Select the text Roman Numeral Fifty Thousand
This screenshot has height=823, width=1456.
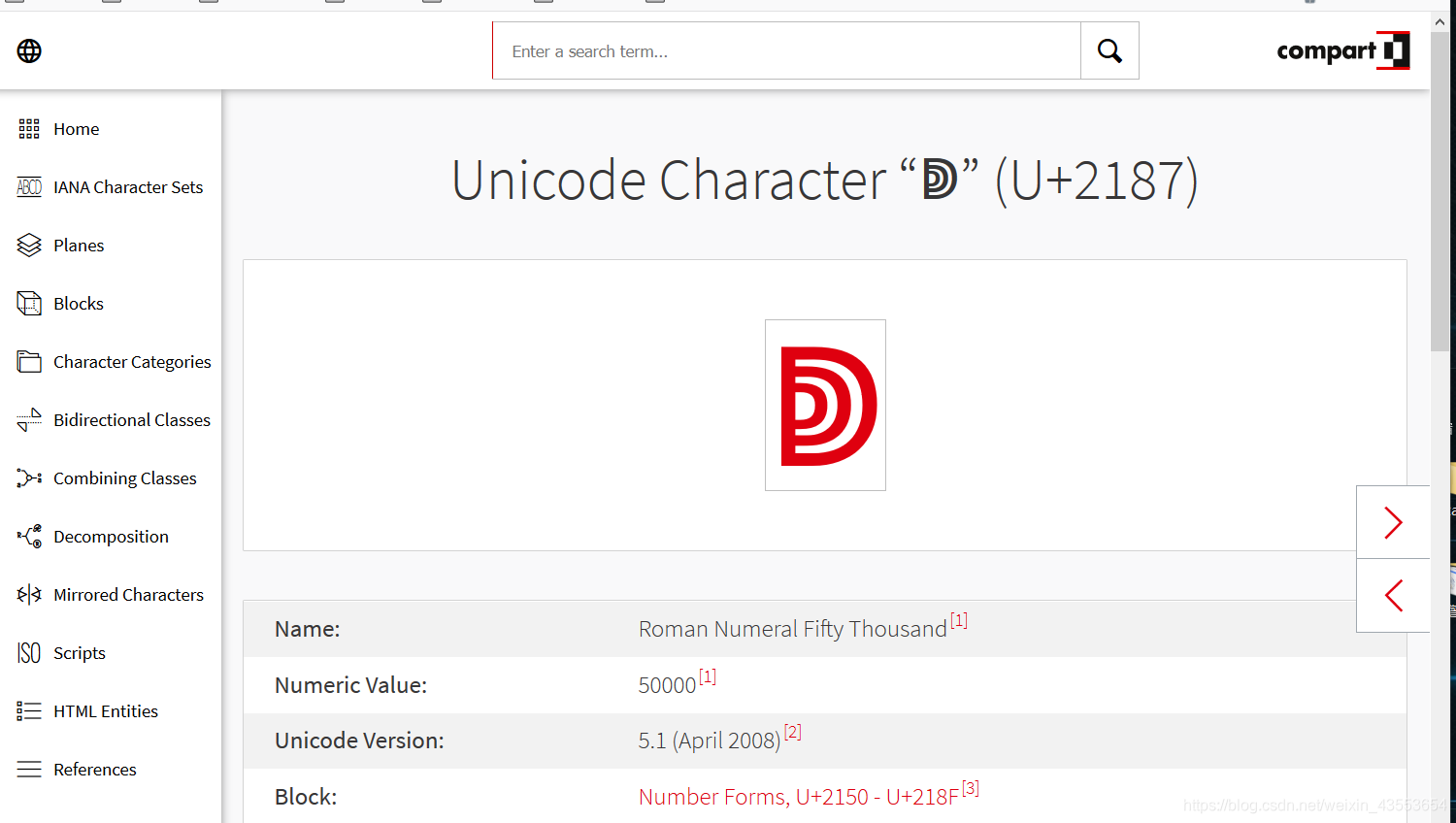pyautogui.click(x=792, y=629)
